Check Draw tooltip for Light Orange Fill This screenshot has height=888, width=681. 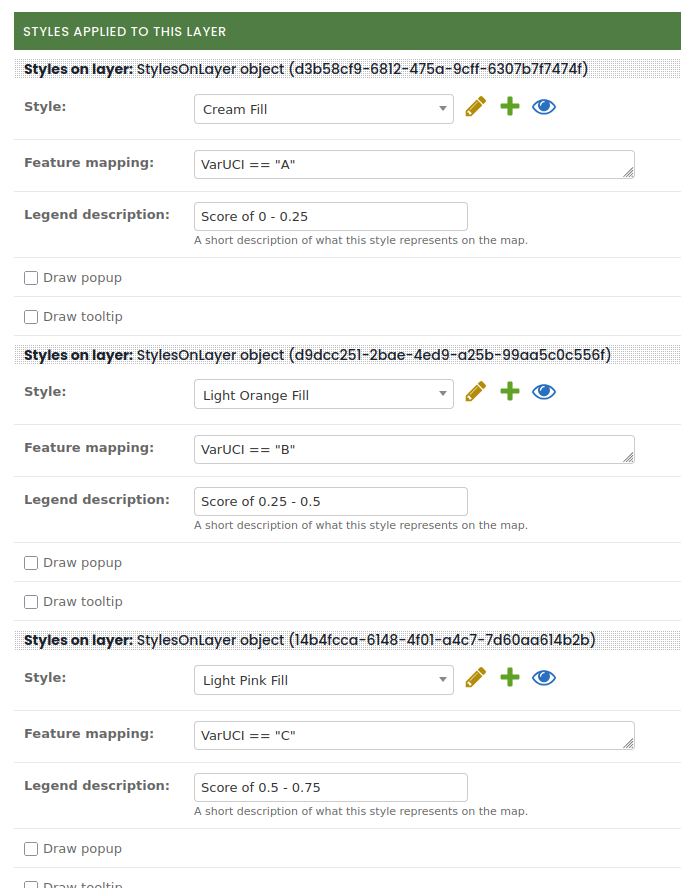(x=31, y=602)
